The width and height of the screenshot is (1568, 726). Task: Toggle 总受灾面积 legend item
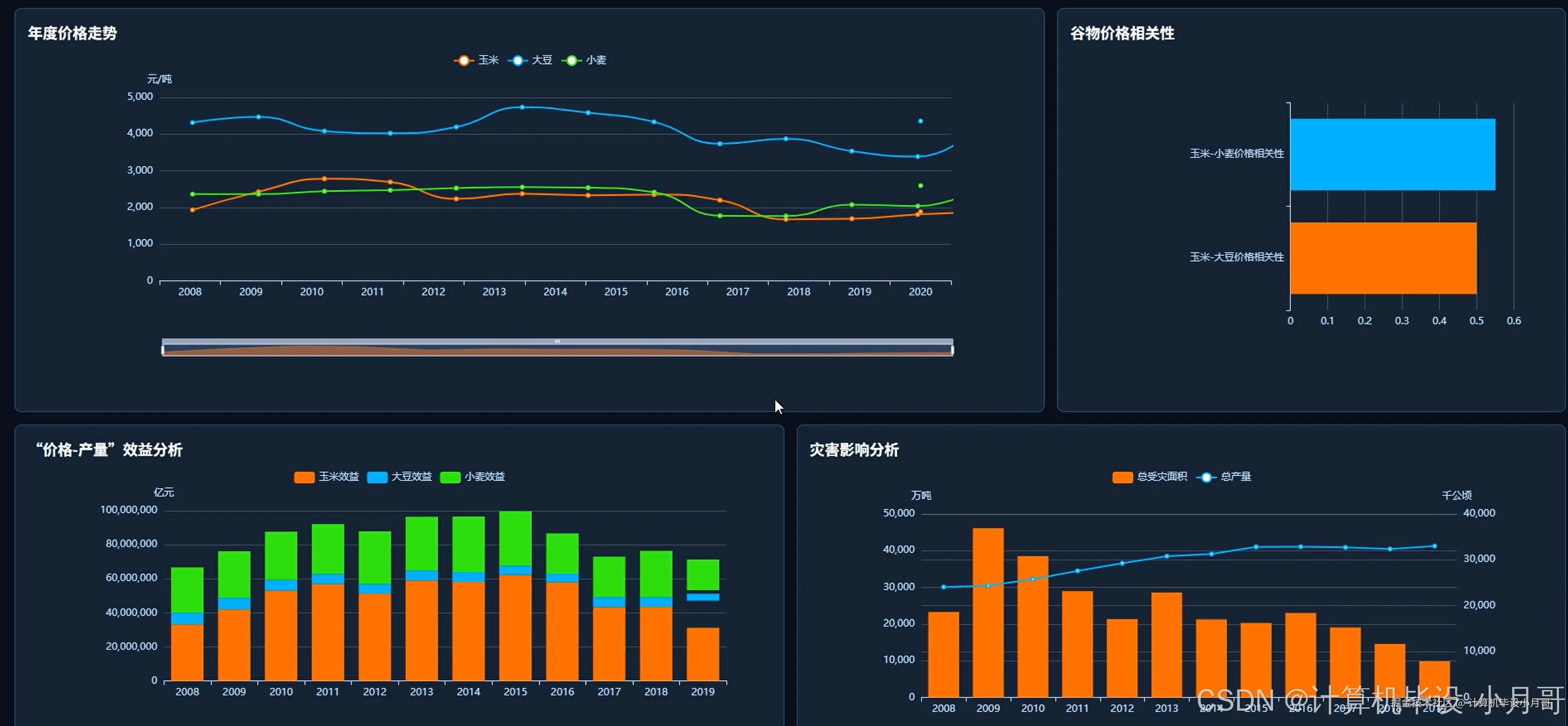click(1122, 477)
